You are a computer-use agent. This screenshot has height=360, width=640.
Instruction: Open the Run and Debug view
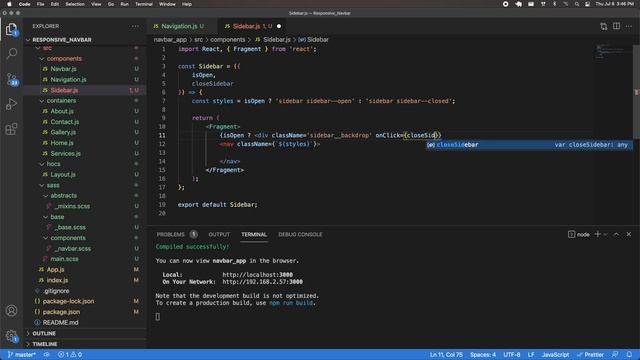[x=11, y=104]
